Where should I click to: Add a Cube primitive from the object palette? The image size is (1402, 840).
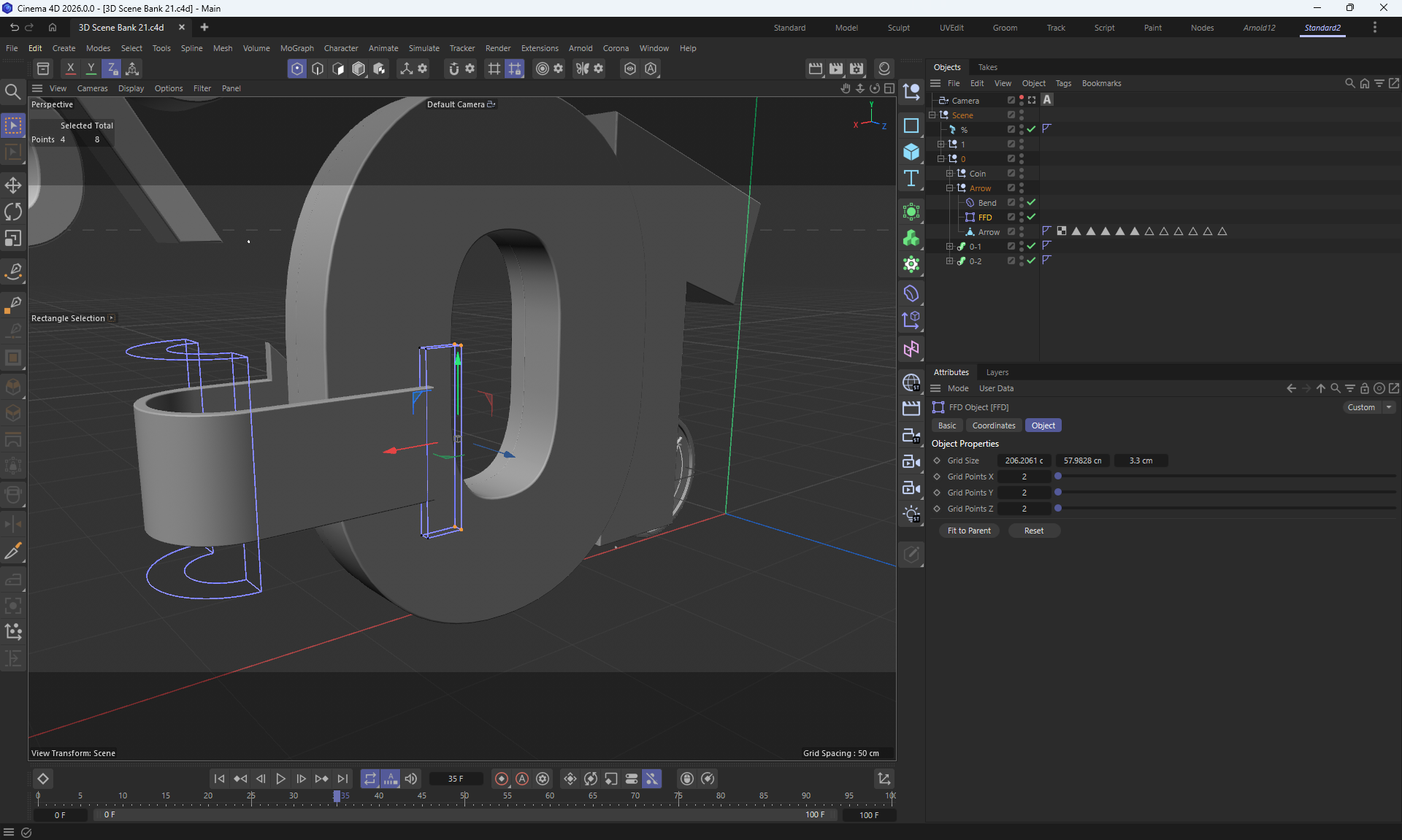[911, 152]
